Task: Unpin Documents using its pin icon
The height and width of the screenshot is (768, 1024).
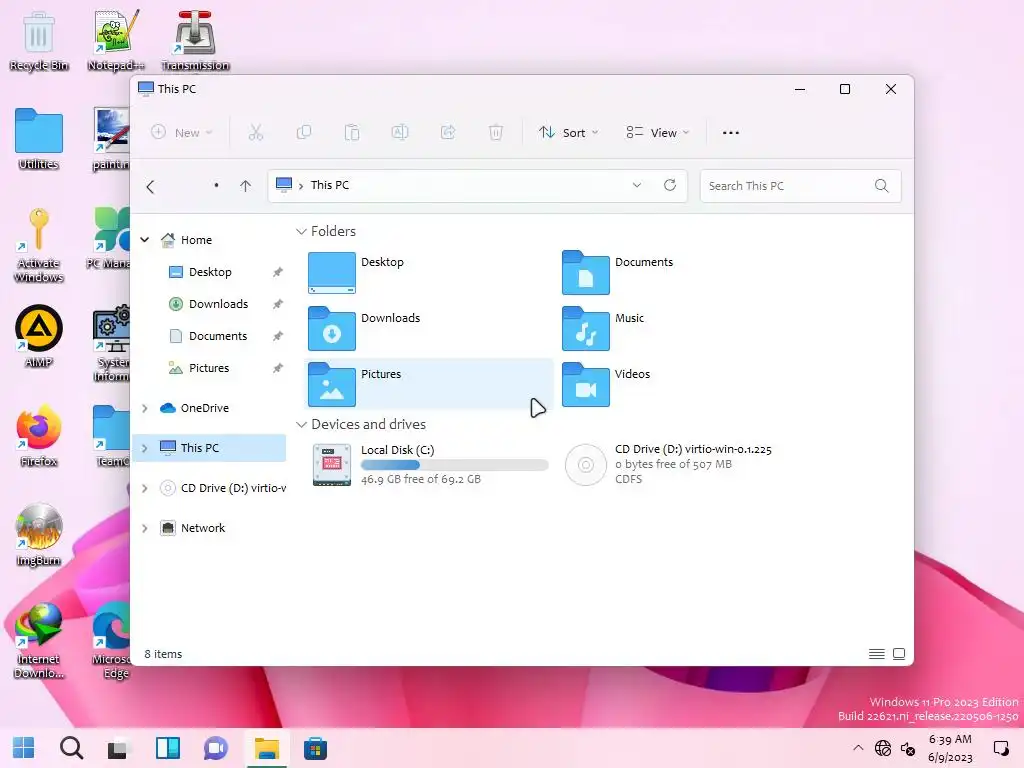Action: point(278,336)
